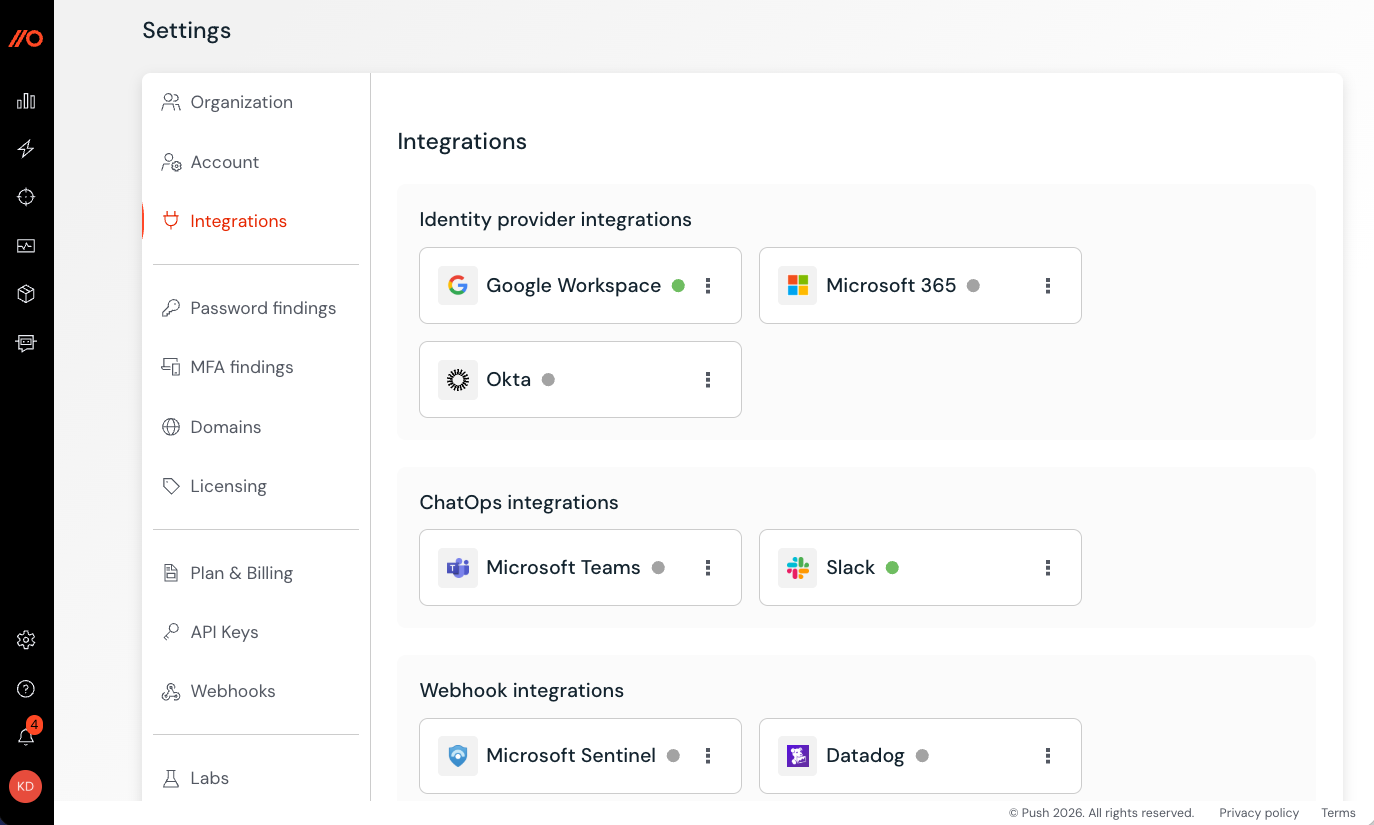1374x825 pixels.
Task: Open the KD user avatar
Action: click(25, 787)
